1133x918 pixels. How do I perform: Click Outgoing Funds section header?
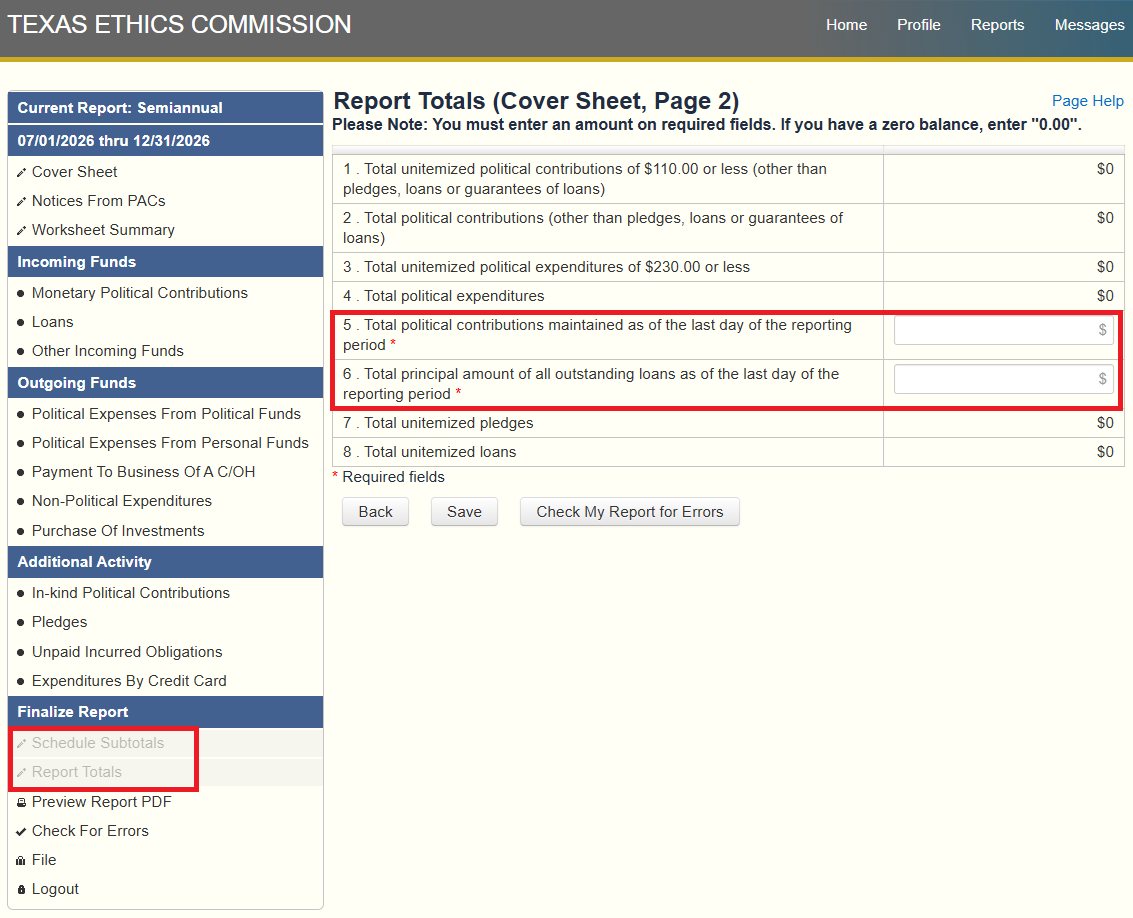[165, 382]
